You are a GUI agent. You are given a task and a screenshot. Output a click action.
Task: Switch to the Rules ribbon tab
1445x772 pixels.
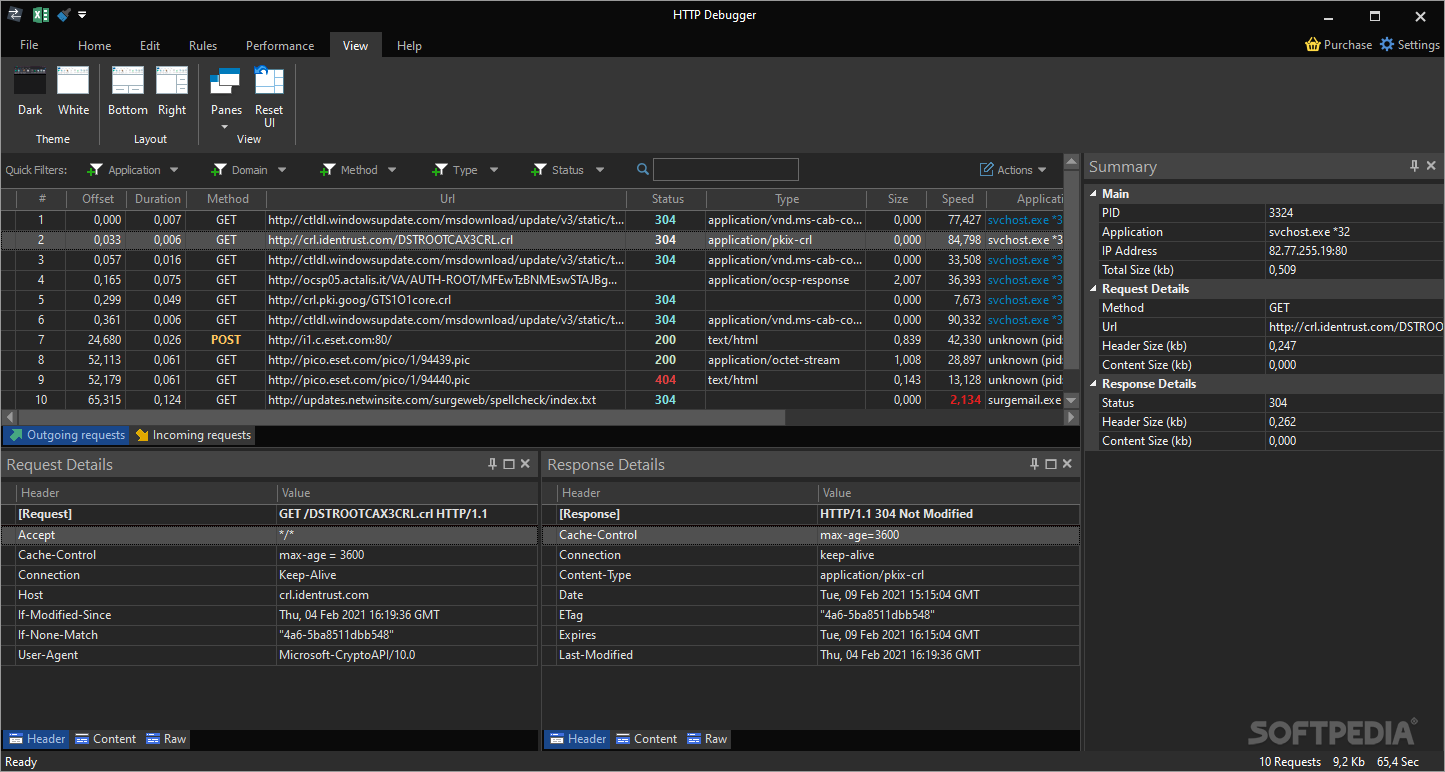203,46
